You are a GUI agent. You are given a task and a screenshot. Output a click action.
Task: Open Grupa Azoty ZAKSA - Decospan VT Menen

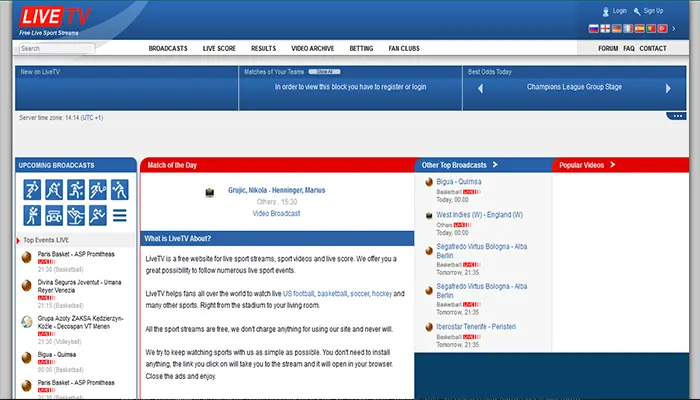tap(80, 322)
